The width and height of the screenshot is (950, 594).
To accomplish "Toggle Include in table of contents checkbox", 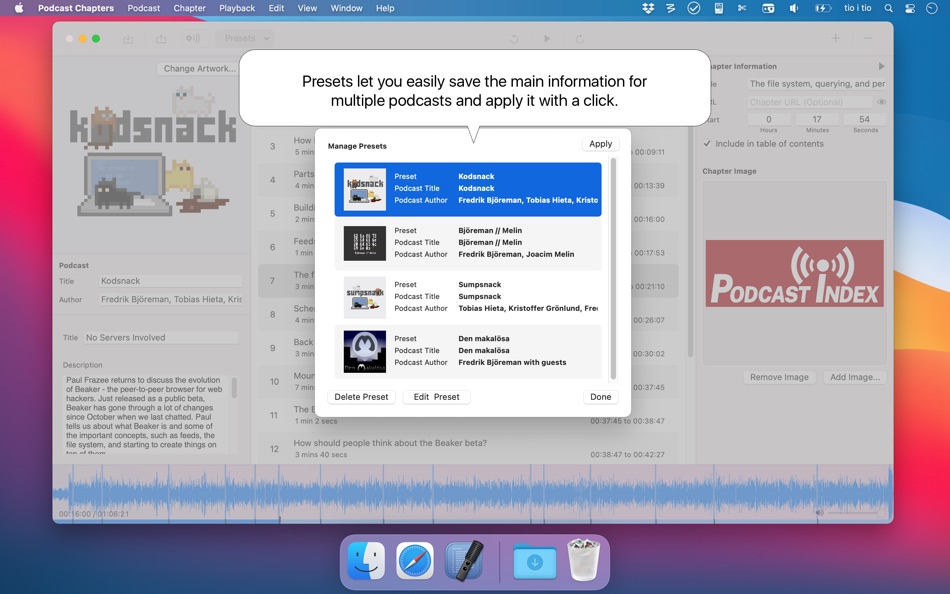I will pyautogui.click(x=706, y=144).
